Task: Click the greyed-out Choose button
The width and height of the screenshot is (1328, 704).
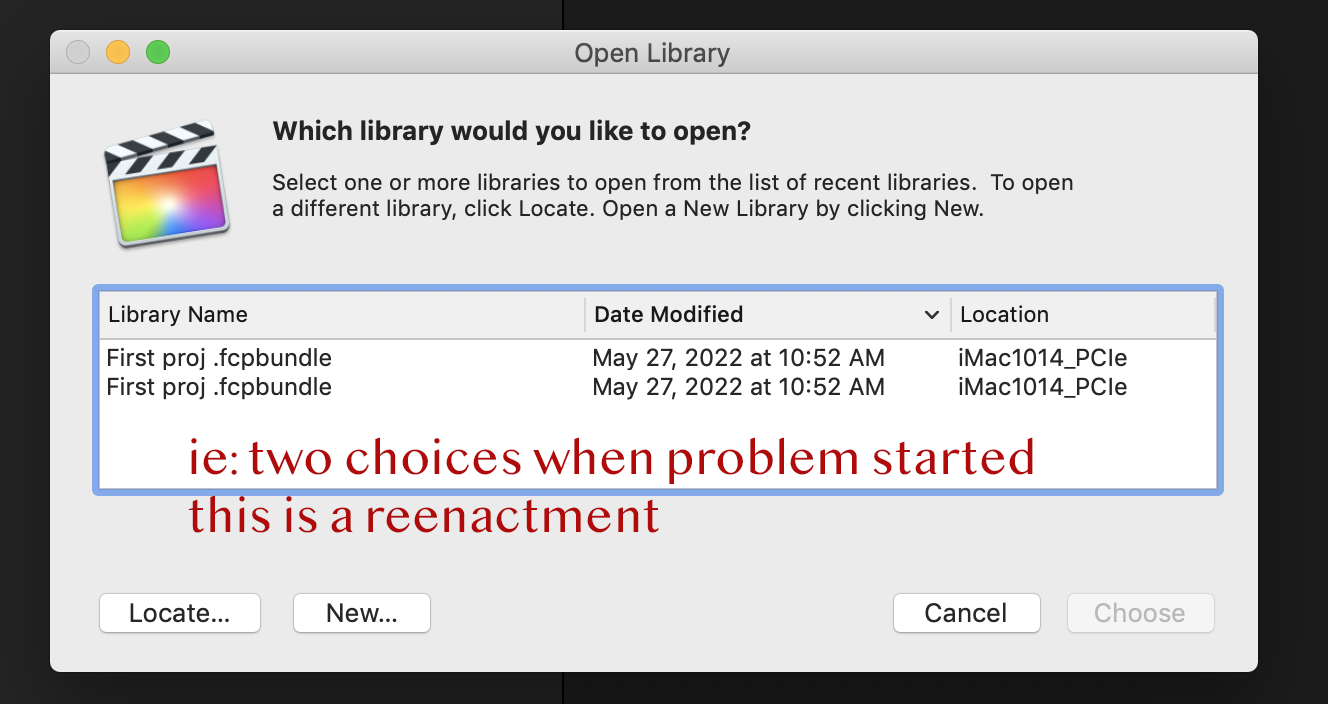Action: (1140, 613)
